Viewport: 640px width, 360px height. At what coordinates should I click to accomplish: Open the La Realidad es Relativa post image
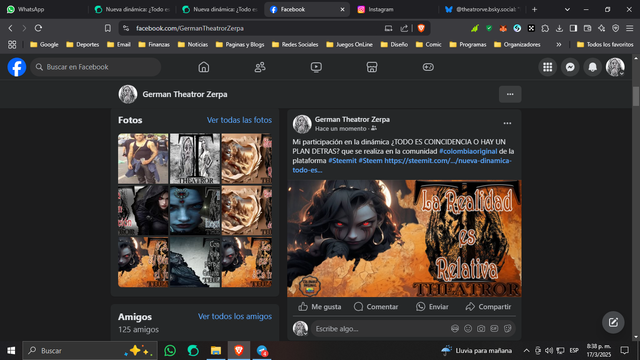[404, 238]
